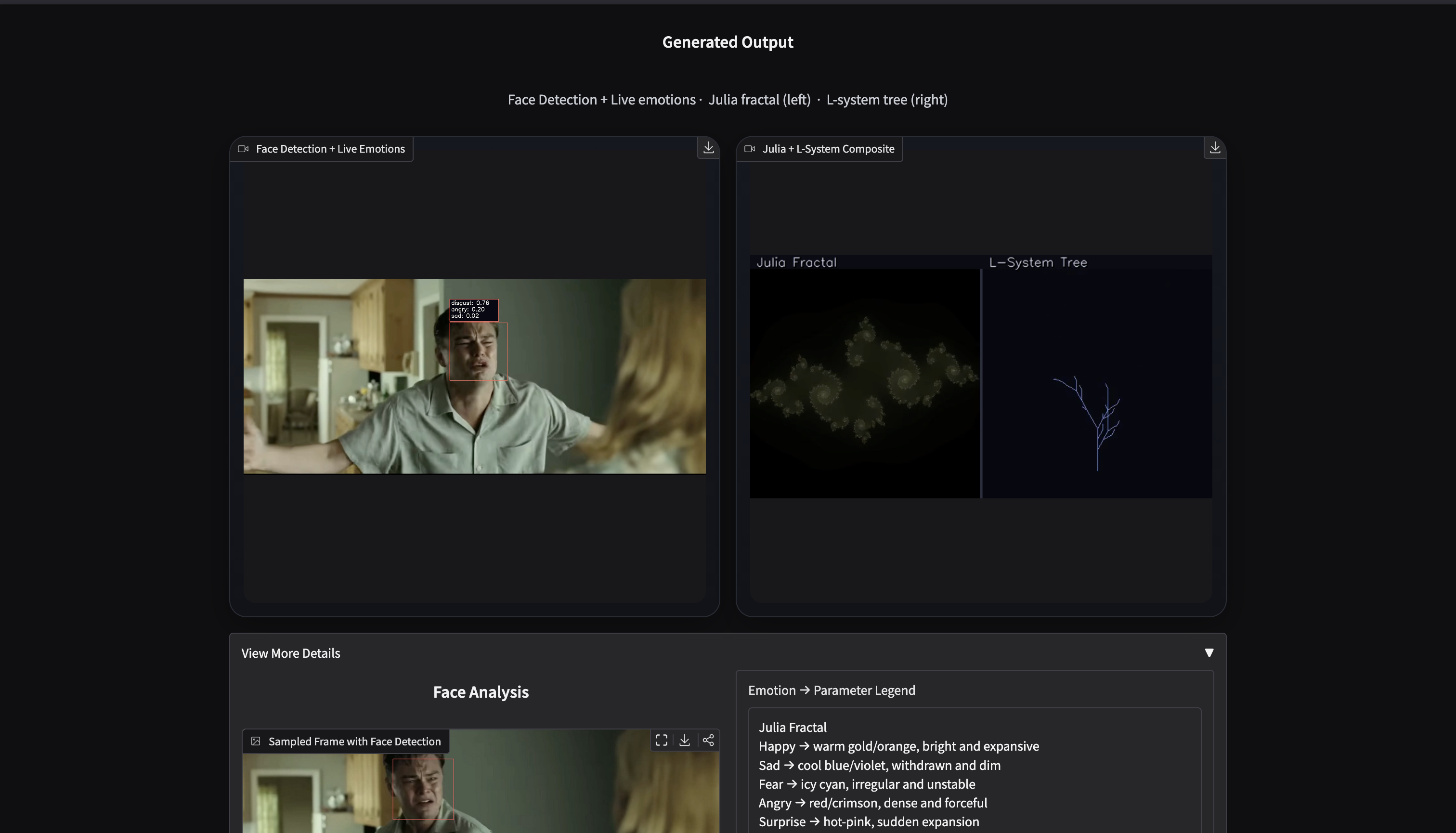This screenshot has width=1456, height=833.
Task: Collapse the View More Details arrow
Action: pos(1209,653)
